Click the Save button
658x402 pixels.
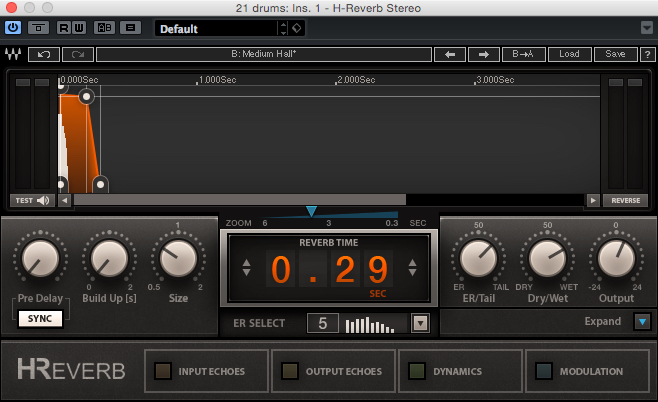[x=615, y=55]
